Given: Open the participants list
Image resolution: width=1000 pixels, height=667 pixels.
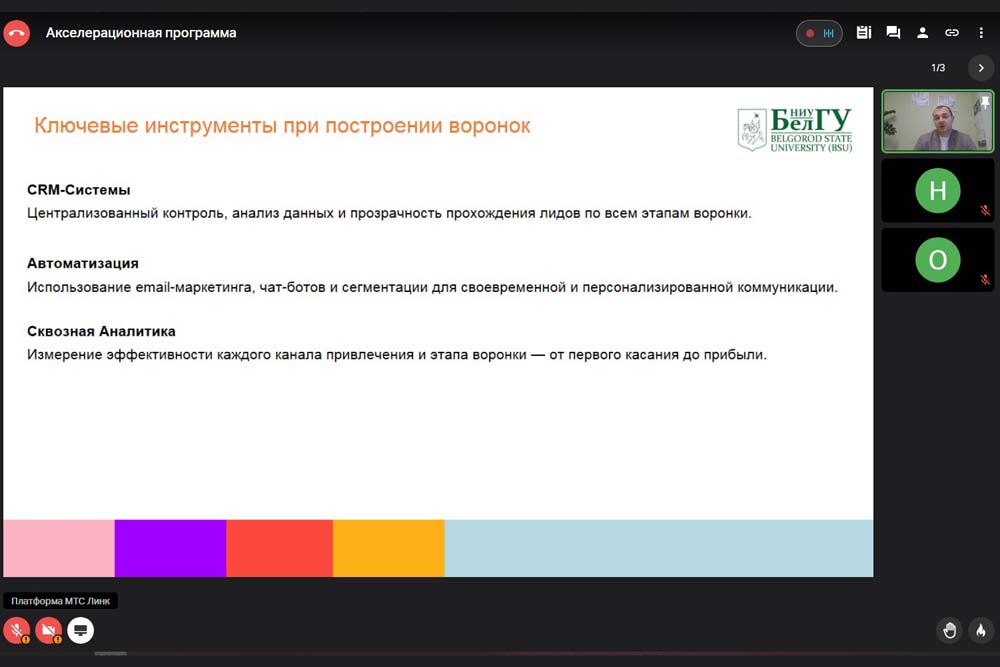Looking at the screenshot, I should (923, 33).
